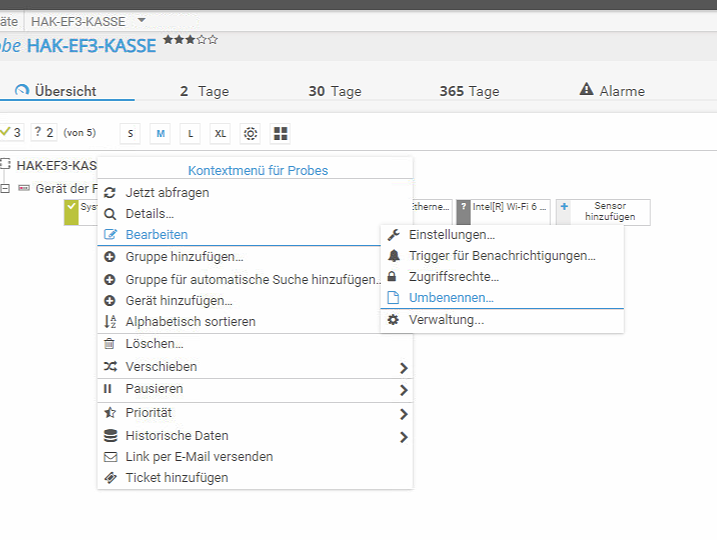Click the gear icon in view toolbar
Viewport: 717px width, 540px height.
pos(250,133)
